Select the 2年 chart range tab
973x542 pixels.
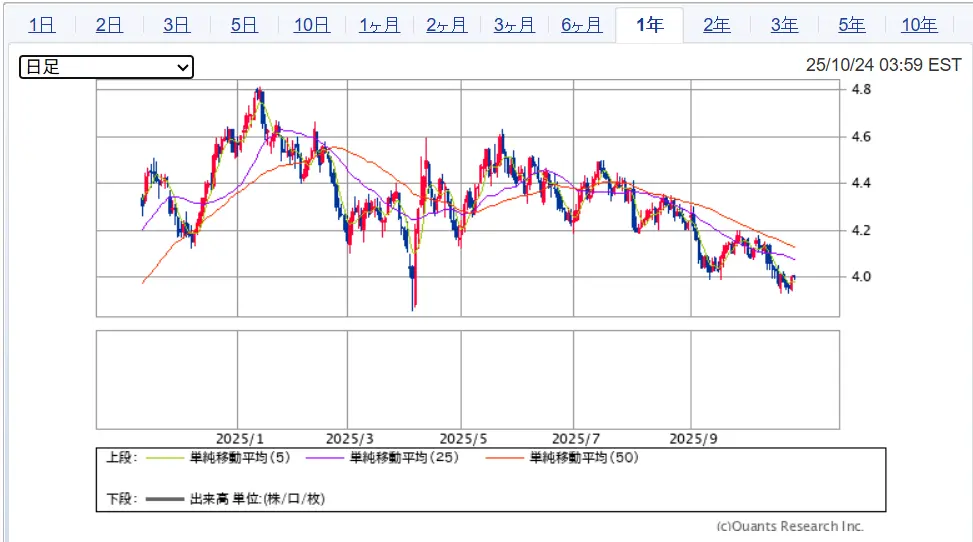[x=716, y=25]
